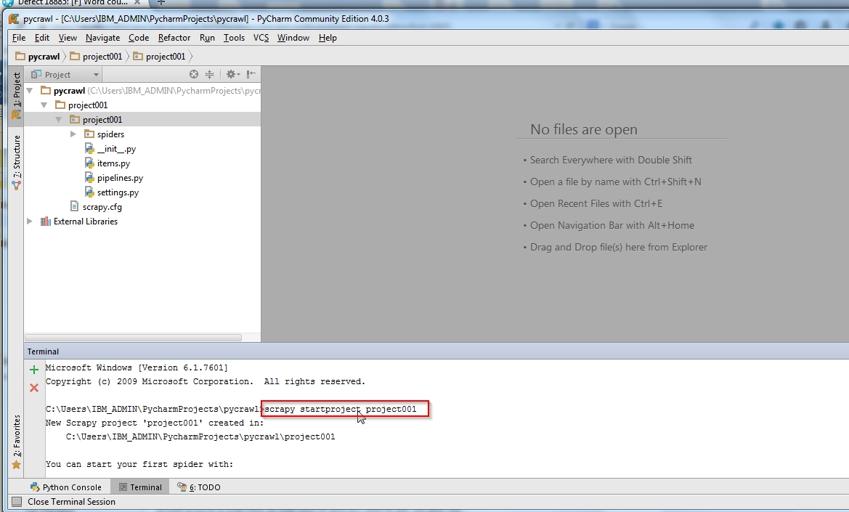Collapse the outer project001 folder
This screenshot has height=512, width=849.
(44, 105)
